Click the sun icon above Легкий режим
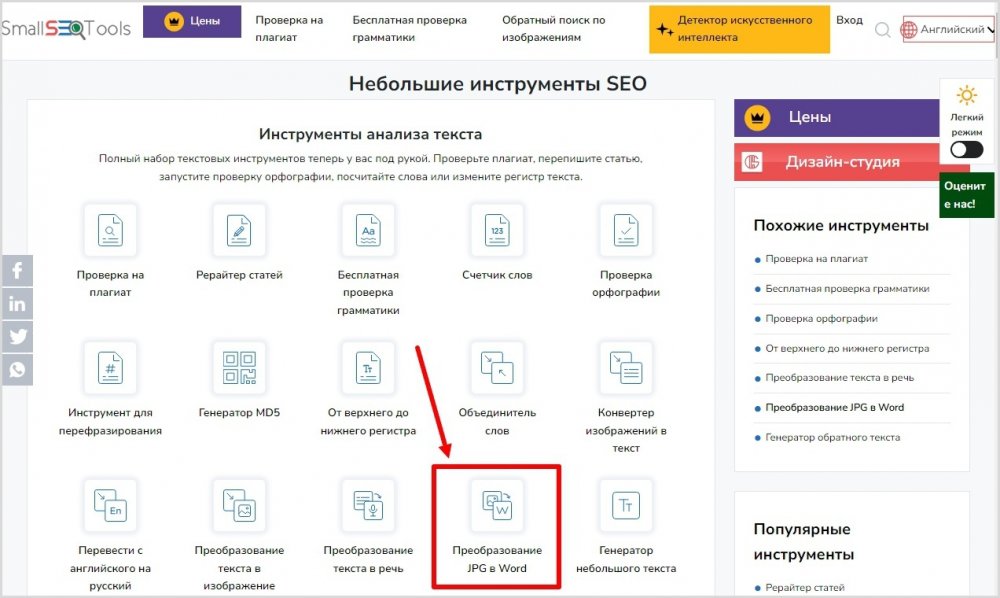This screenshot has width=1000, height=598. tap(966, 96)
